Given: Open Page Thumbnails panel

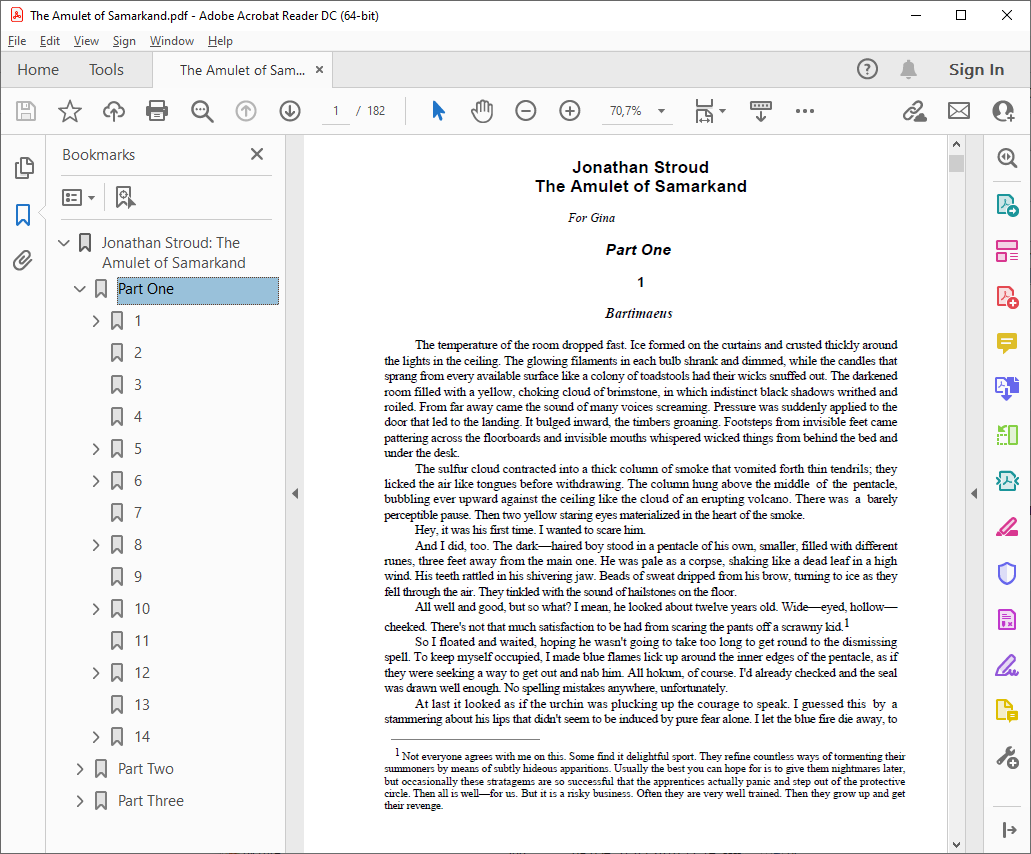Looking at the screenshot, I should pos(24,168).
